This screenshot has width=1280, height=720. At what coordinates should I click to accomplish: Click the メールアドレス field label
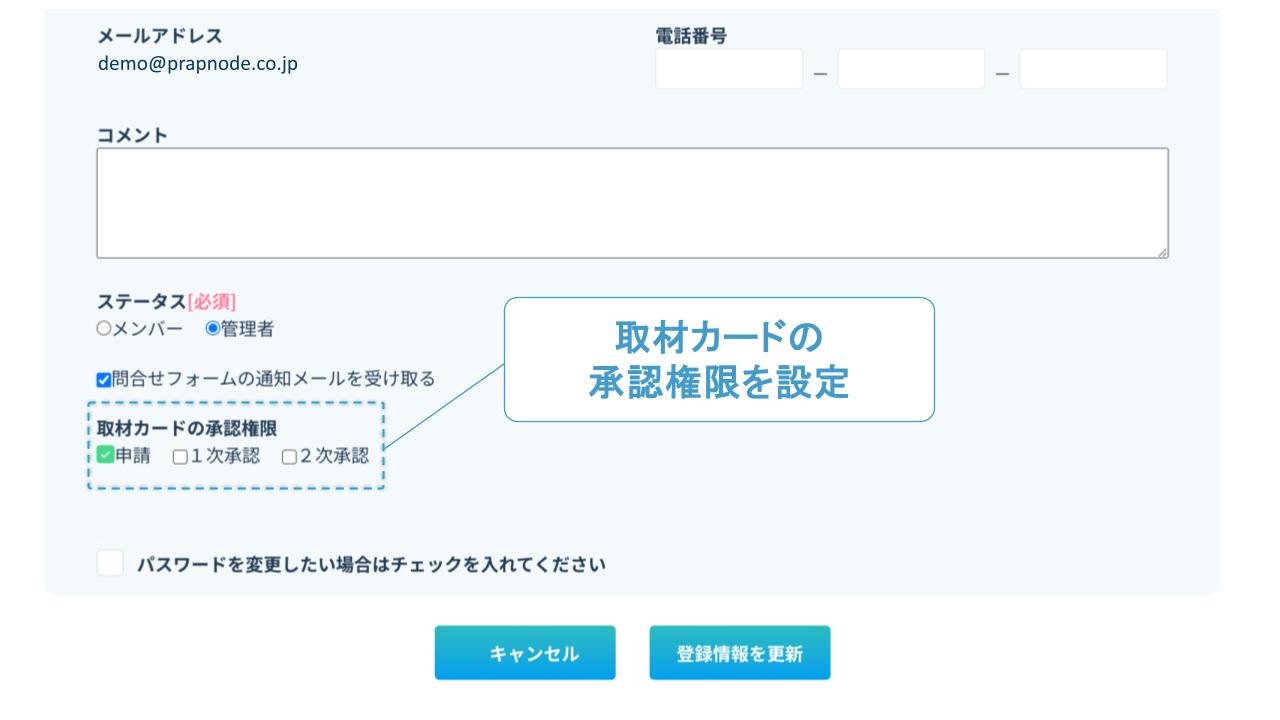pyautogui.click(x=159, y=37)
